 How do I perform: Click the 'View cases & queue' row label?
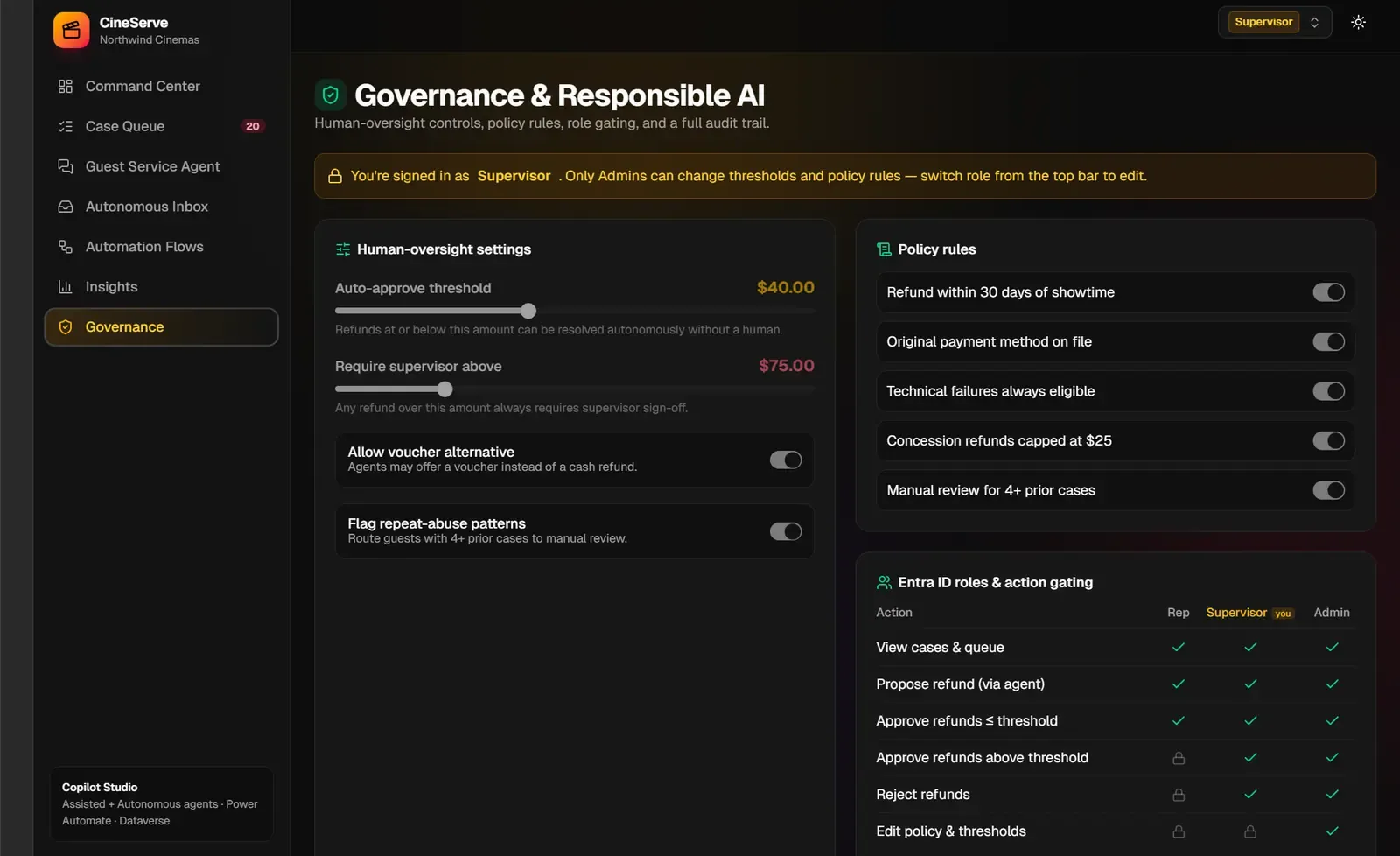click(x=941, y=648)
